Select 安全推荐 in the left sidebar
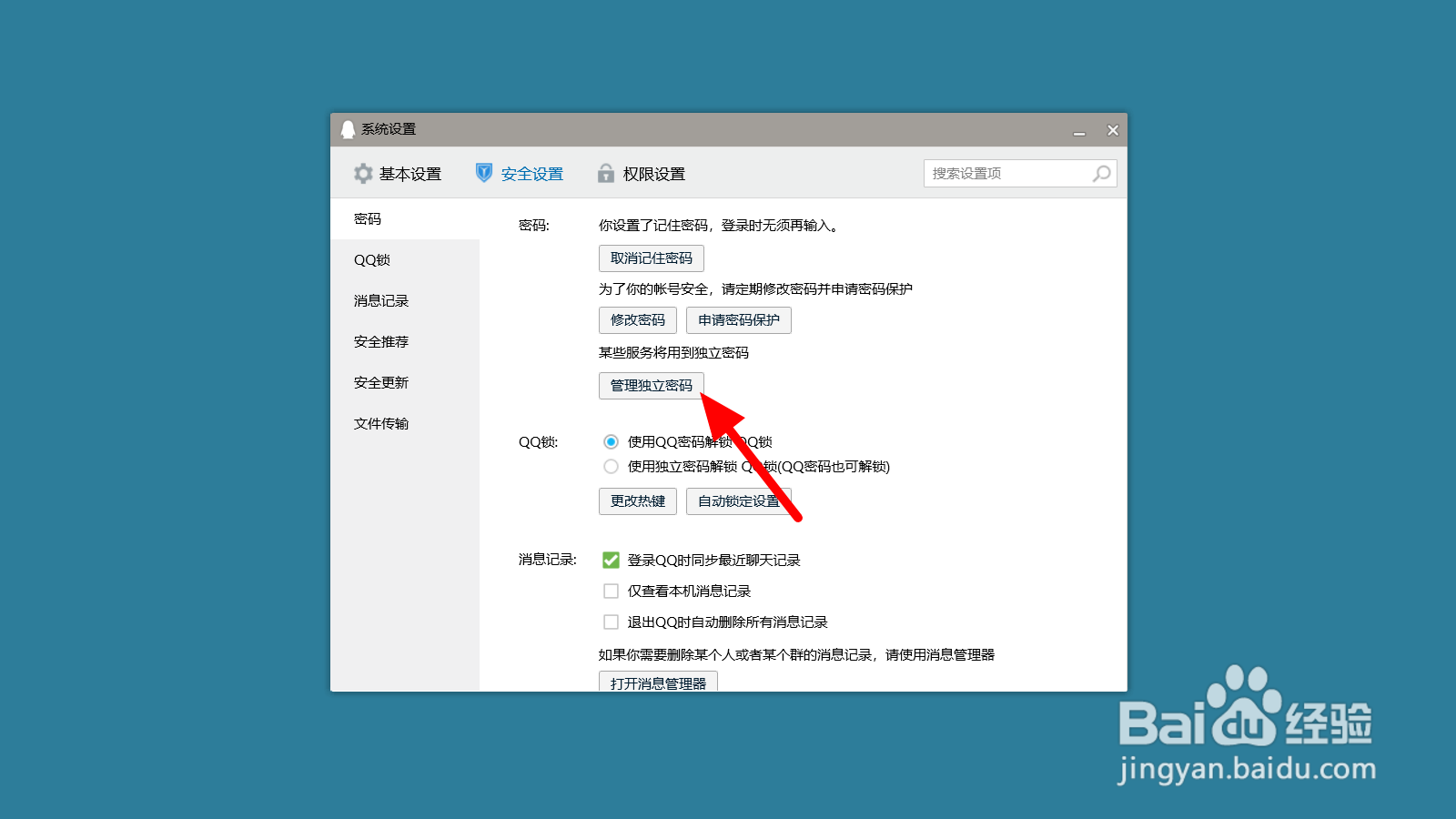This screenshot has width=1456, height=819. pos(405,342)
